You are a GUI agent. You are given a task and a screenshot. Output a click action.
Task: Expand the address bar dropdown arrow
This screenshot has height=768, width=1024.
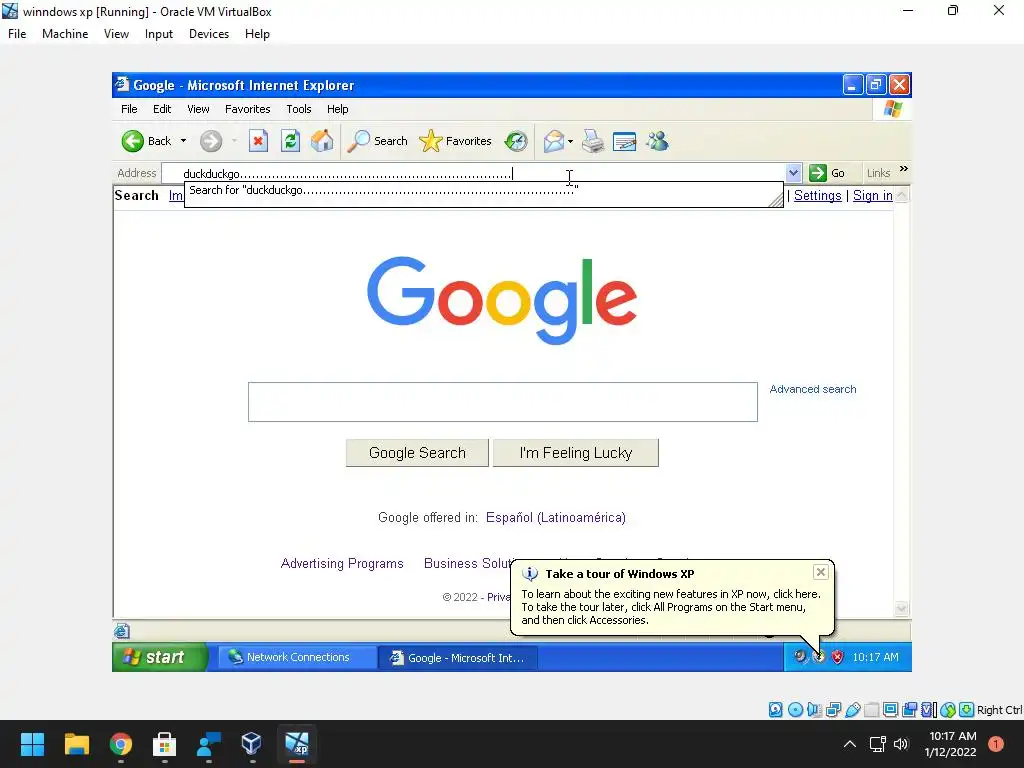(x=793, y=173)
